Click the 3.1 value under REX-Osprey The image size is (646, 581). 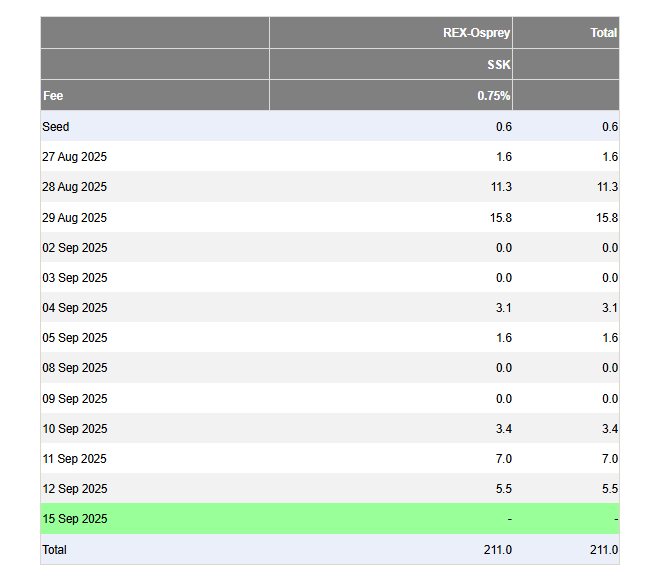pyautogui.click(x=503, y=307)
